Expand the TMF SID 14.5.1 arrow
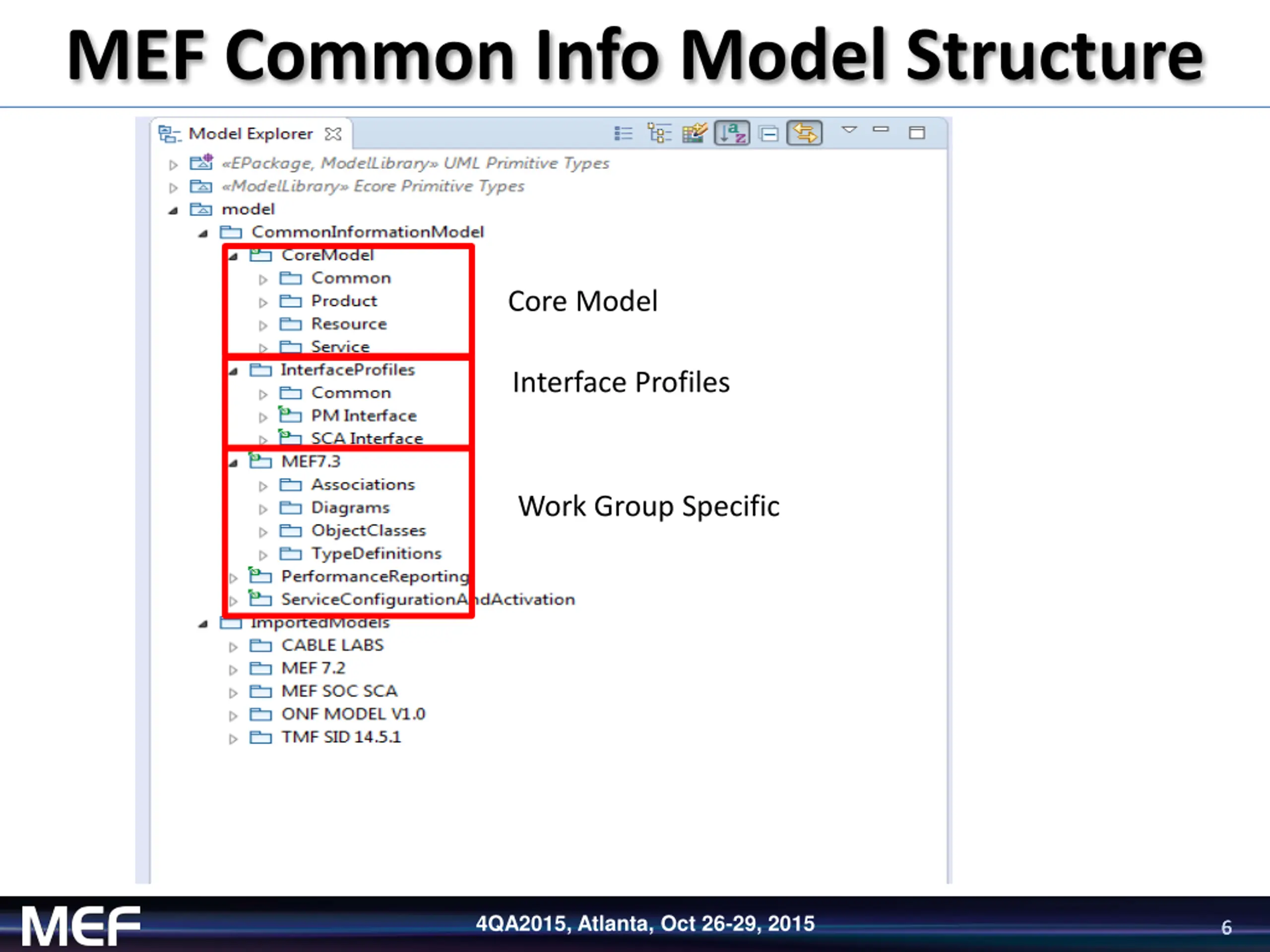This screenshot has height=952, width=1270. click(233, 739)
